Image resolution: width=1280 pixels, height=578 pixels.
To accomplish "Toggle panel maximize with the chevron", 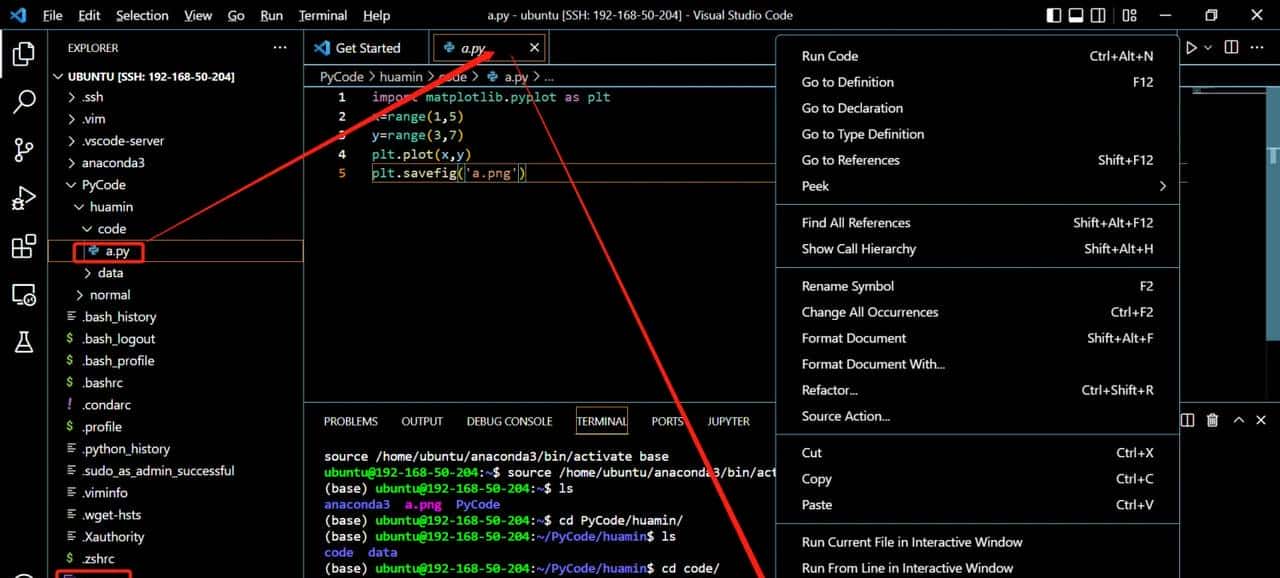I will click(x=1237, y=420).
